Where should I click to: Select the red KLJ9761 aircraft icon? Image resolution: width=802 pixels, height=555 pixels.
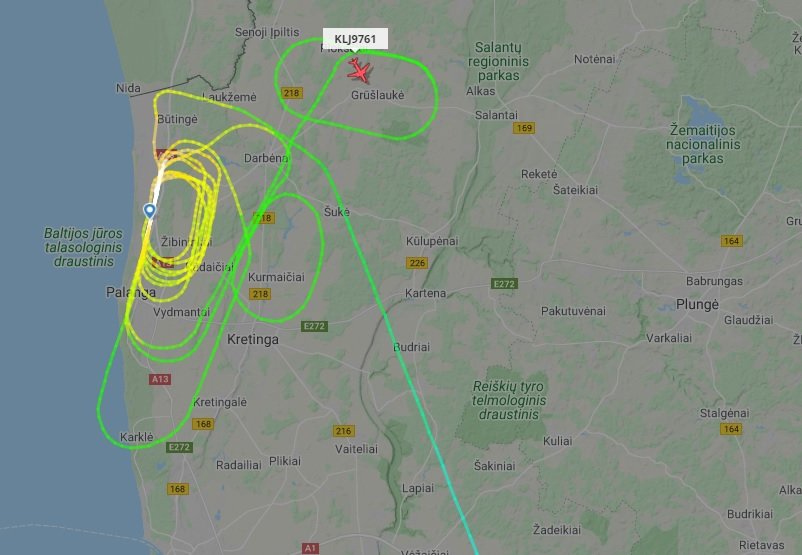point(359,70)
